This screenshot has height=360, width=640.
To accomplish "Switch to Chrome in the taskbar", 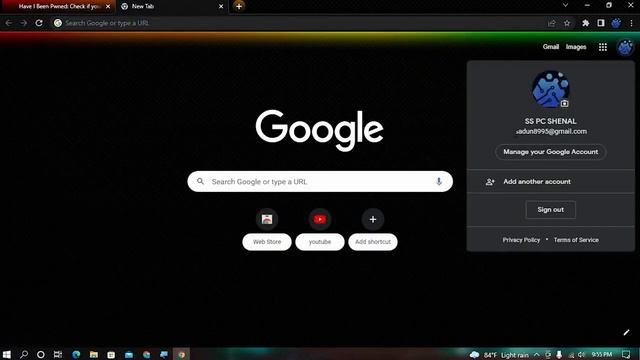I will [x=181, y=354].
